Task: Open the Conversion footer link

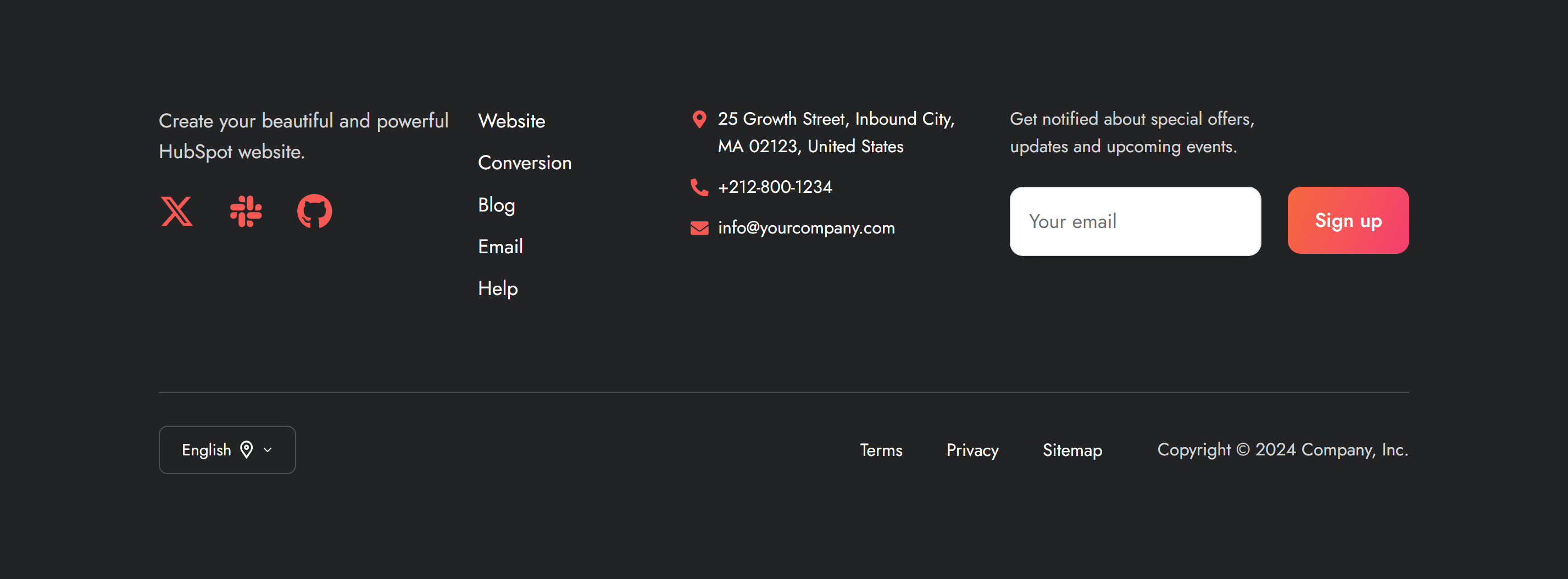Action: tap(524, 163)
